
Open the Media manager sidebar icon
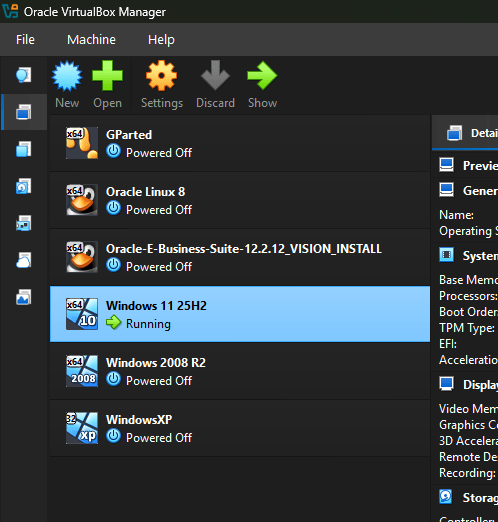23,186
